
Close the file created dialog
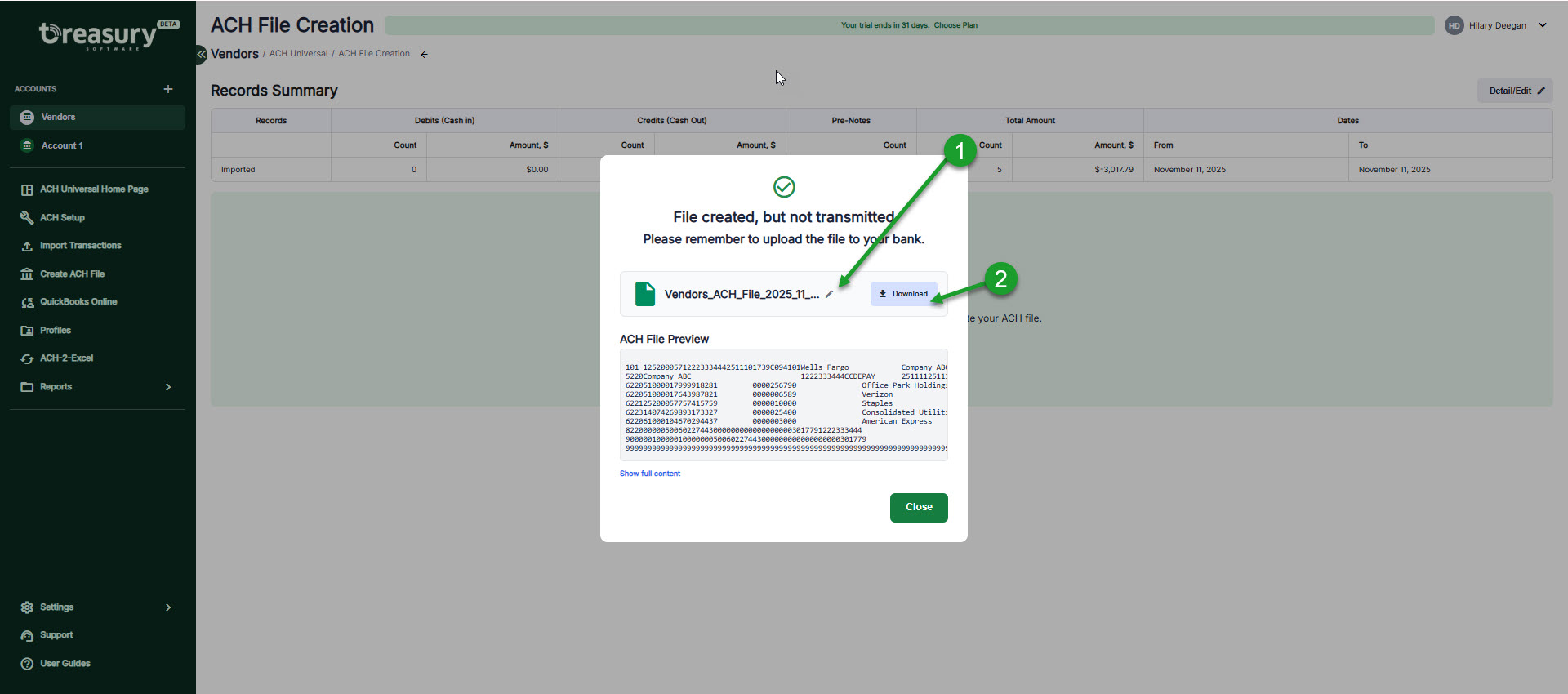919,507
